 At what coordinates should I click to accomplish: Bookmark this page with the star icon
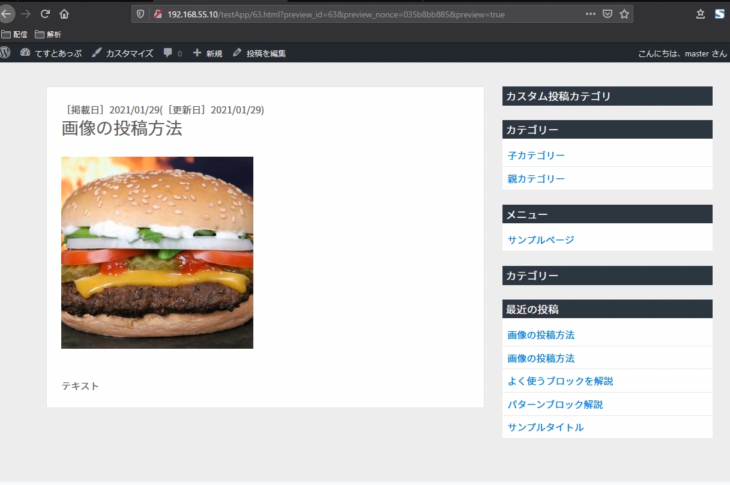tap(624, 14)
